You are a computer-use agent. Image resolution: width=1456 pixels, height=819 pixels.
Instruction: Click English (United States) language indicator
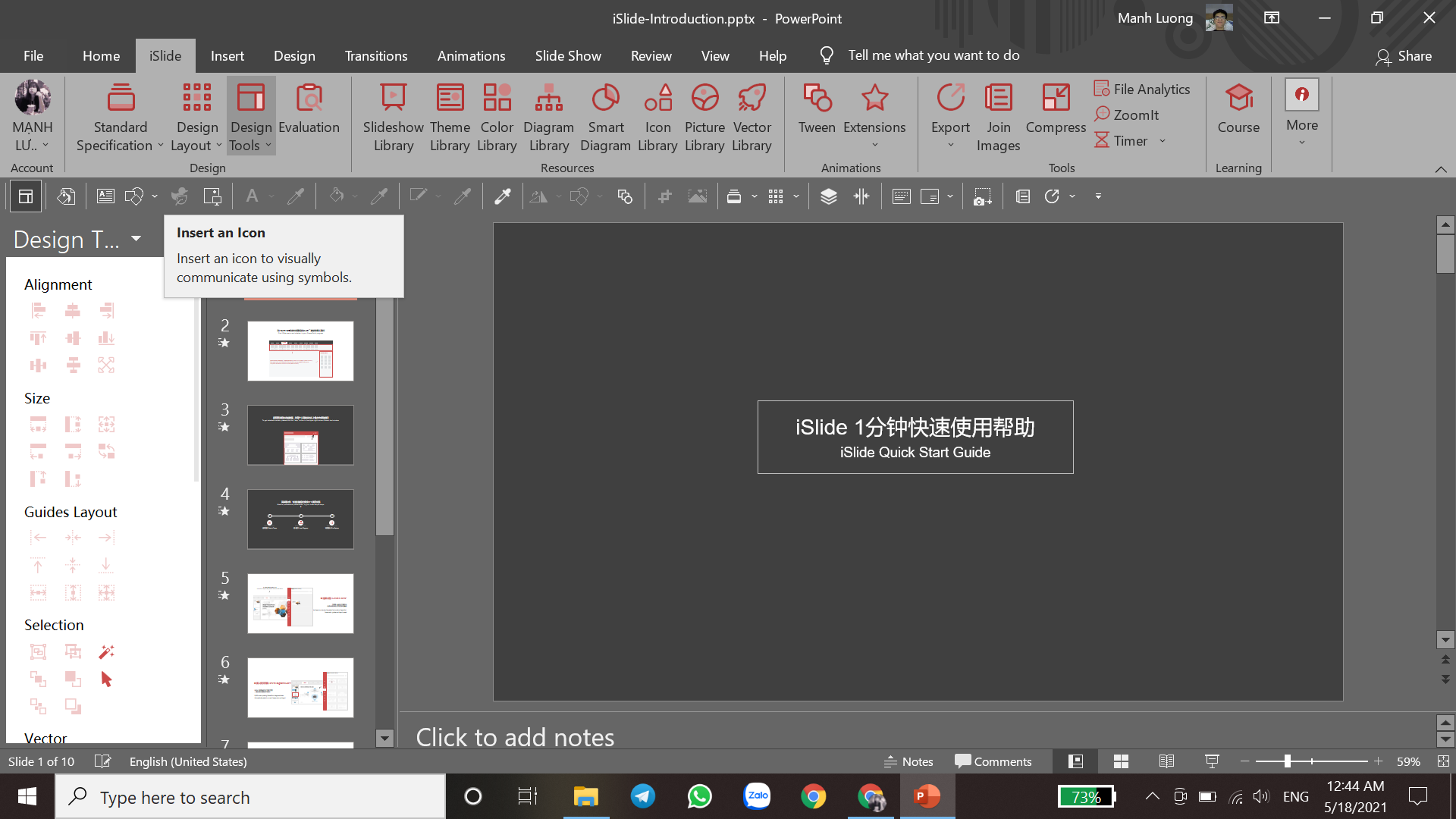pyautogui.click(x=188, y=761)
